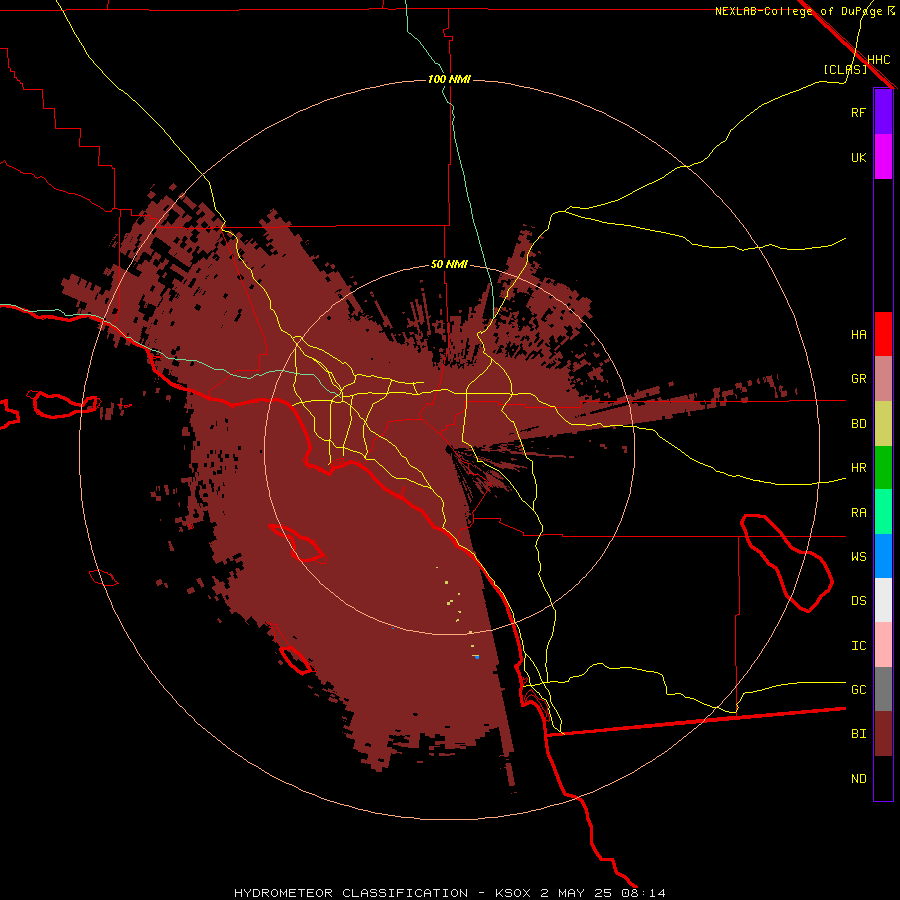Select the GC gray legend swatch

click(x=883, y=689)
